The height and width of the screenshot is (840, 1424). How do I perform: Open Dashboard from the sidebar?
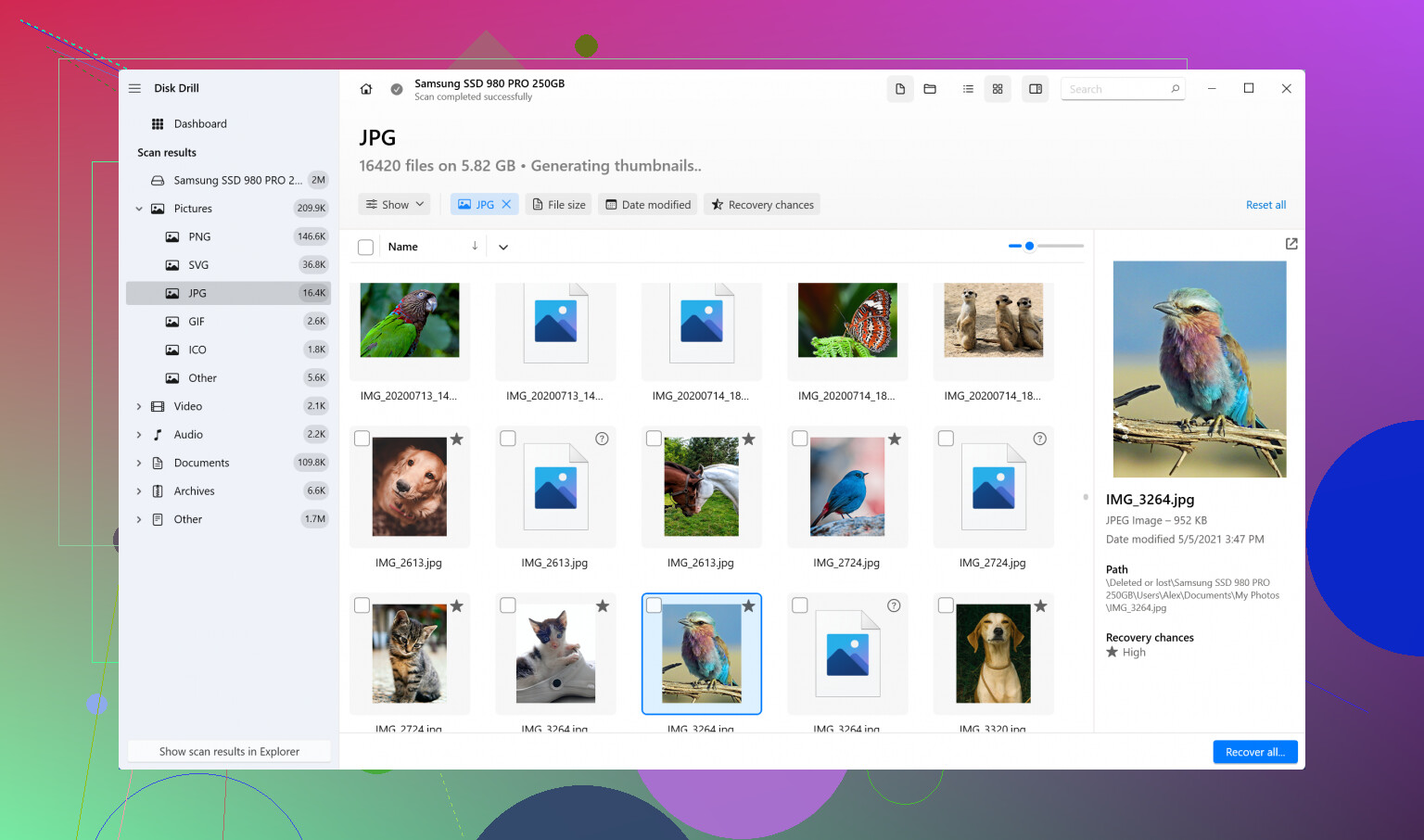pyautogui.click(x=199, y=124)
